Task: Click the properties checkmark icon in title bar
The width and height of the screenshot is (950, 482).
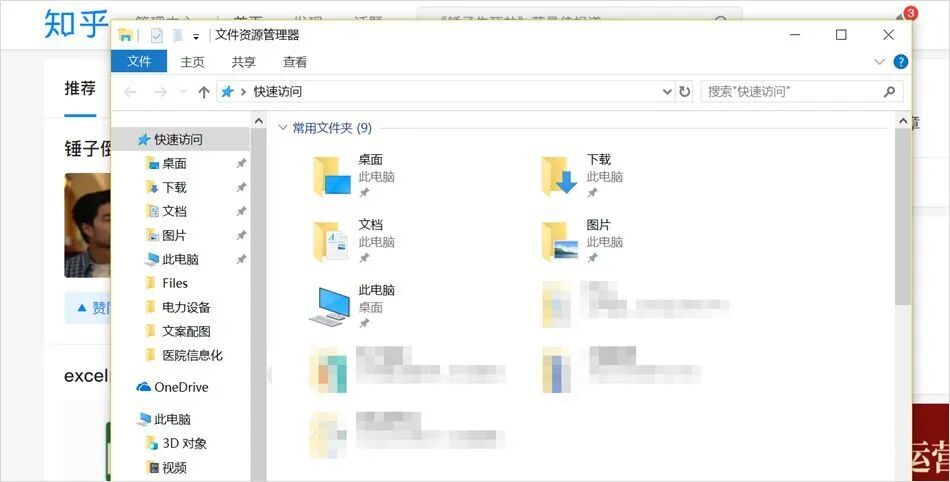Action: (156, 36)
